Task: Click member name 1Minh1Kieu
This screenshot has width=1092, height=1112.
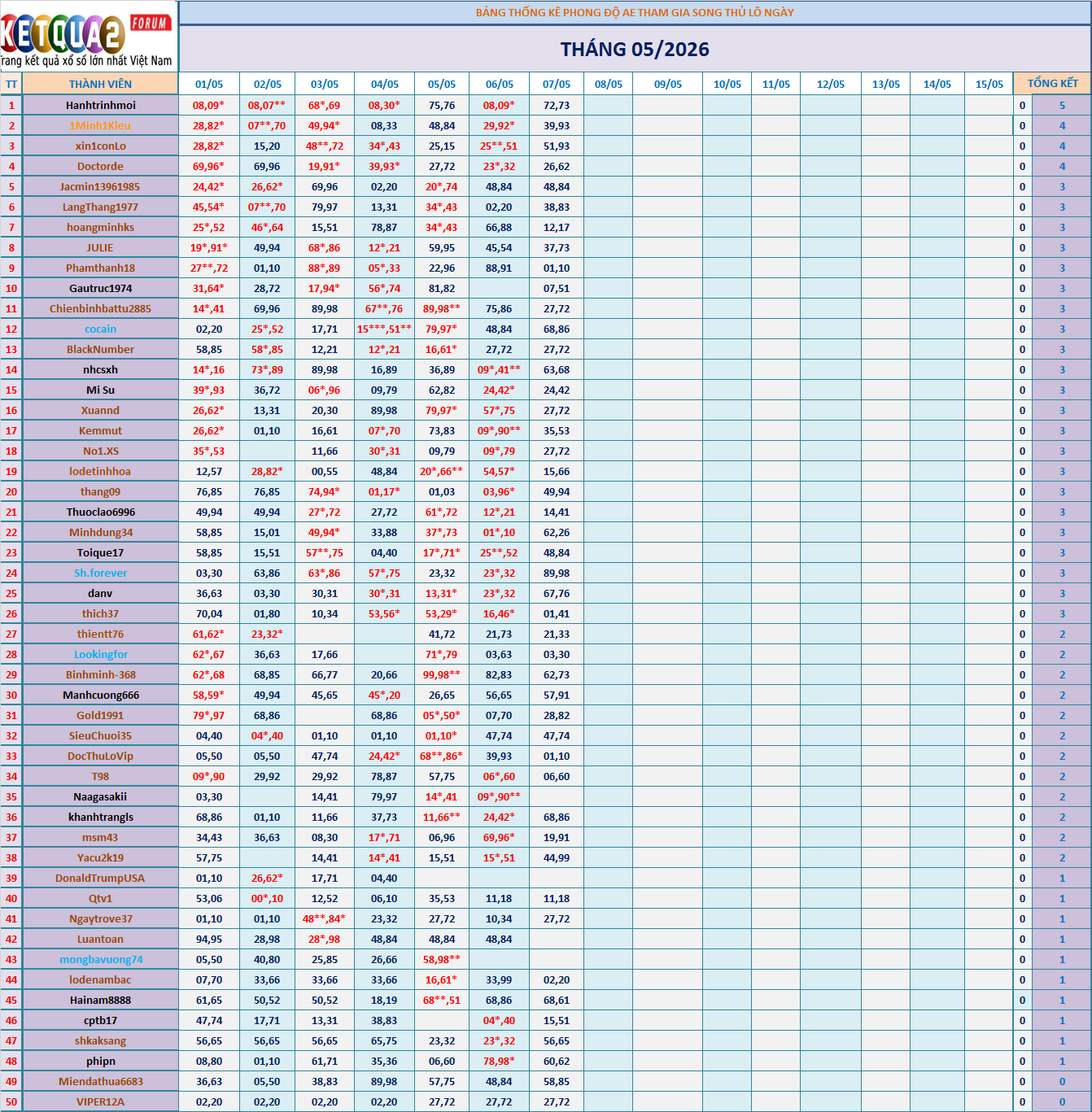Action: [x=100, y=125]
